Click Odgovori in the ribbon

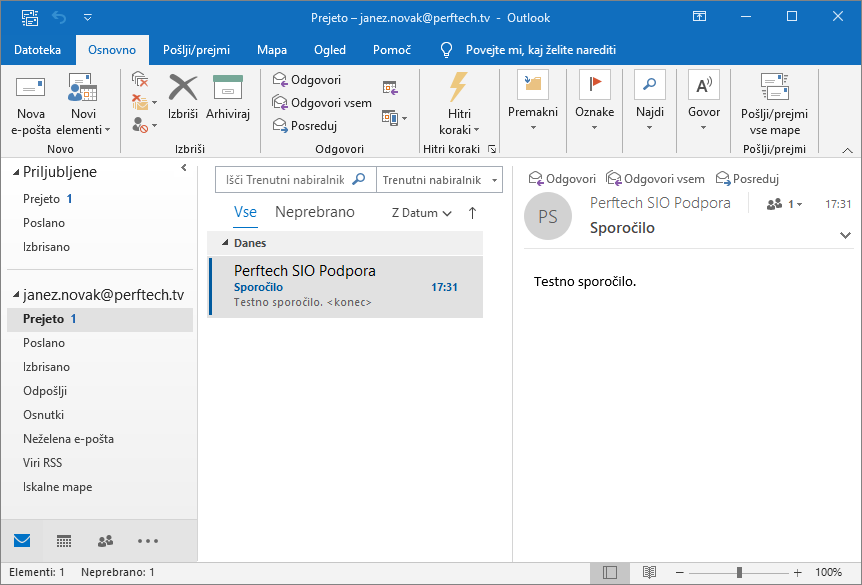tap(307, 80)
